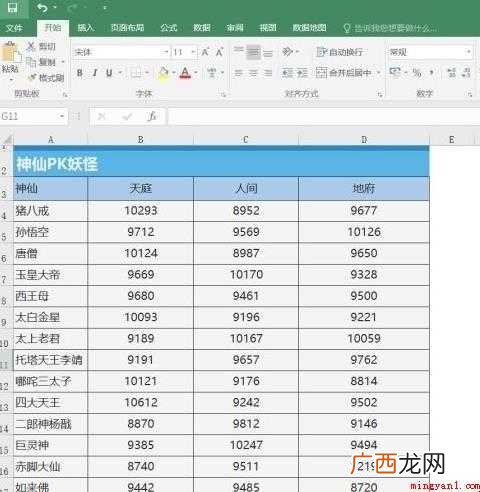Select Middle Align icon
Image resolution: width=480 pixels, height=492 pixels.
pyautogui.click(x=253, y=52)
